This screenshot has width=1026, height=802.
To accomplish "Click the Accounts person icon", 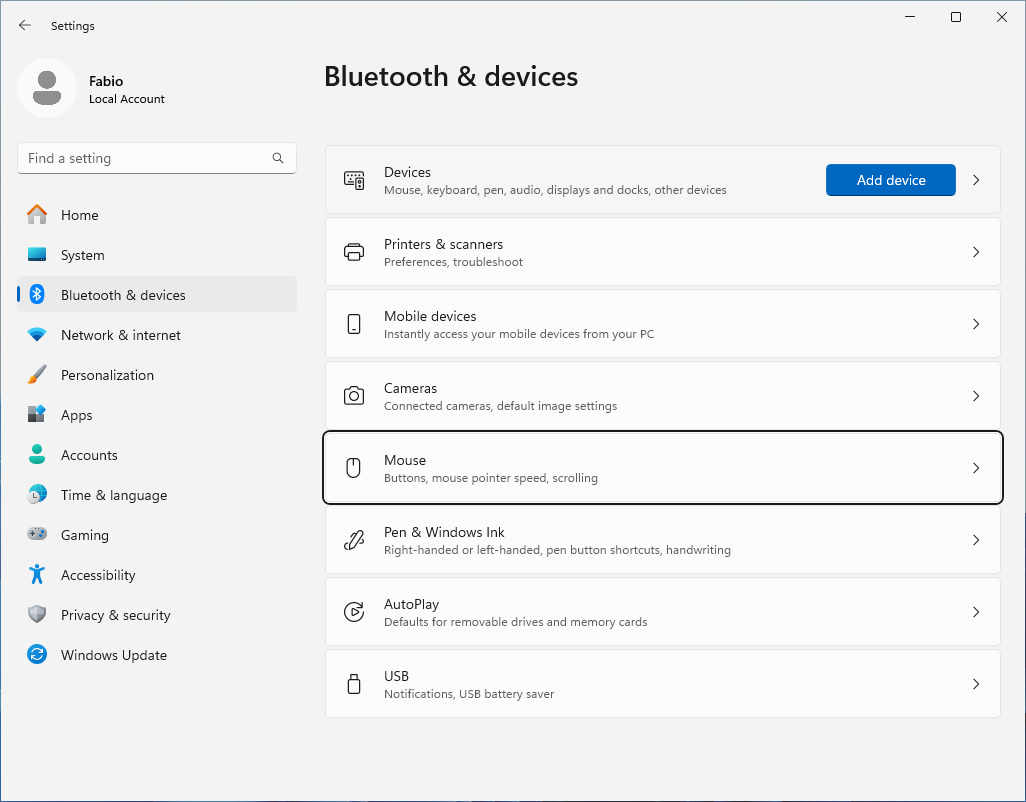I will point(37,454).
